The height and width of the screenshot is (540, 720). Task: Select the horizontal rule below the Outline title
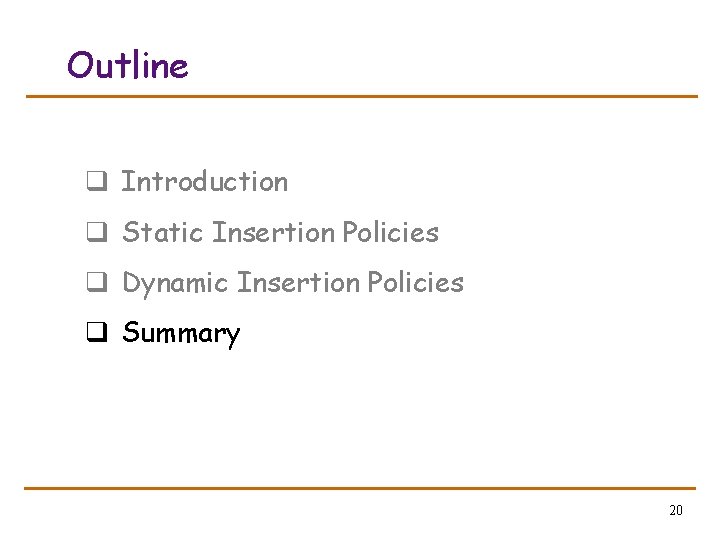[361, 97]
